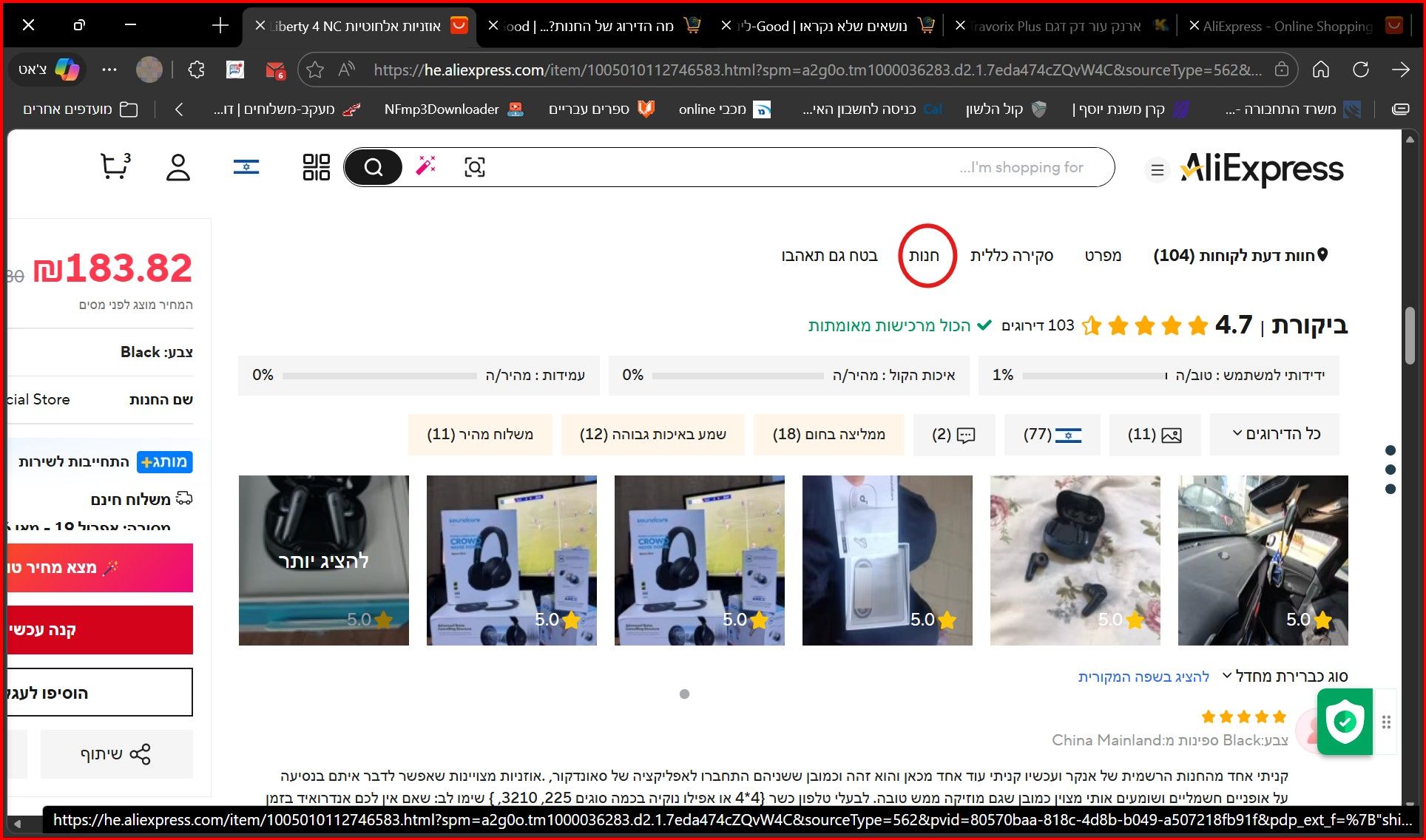Screen dimensions: 1426x840
Task: Open the QR code app icon
Action: [316, 167]
